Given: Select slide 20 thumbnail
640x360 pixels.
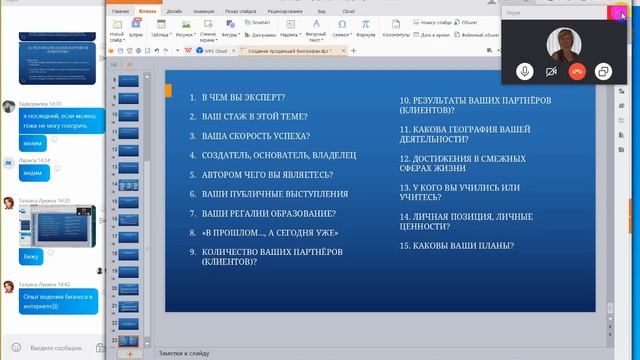Looking at the screenshot, I should (129, 289).
